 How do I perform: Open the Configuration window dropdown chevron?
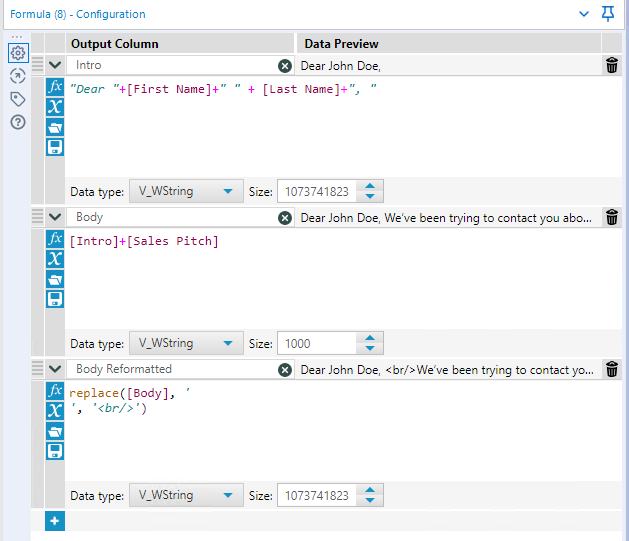point(584,14)
